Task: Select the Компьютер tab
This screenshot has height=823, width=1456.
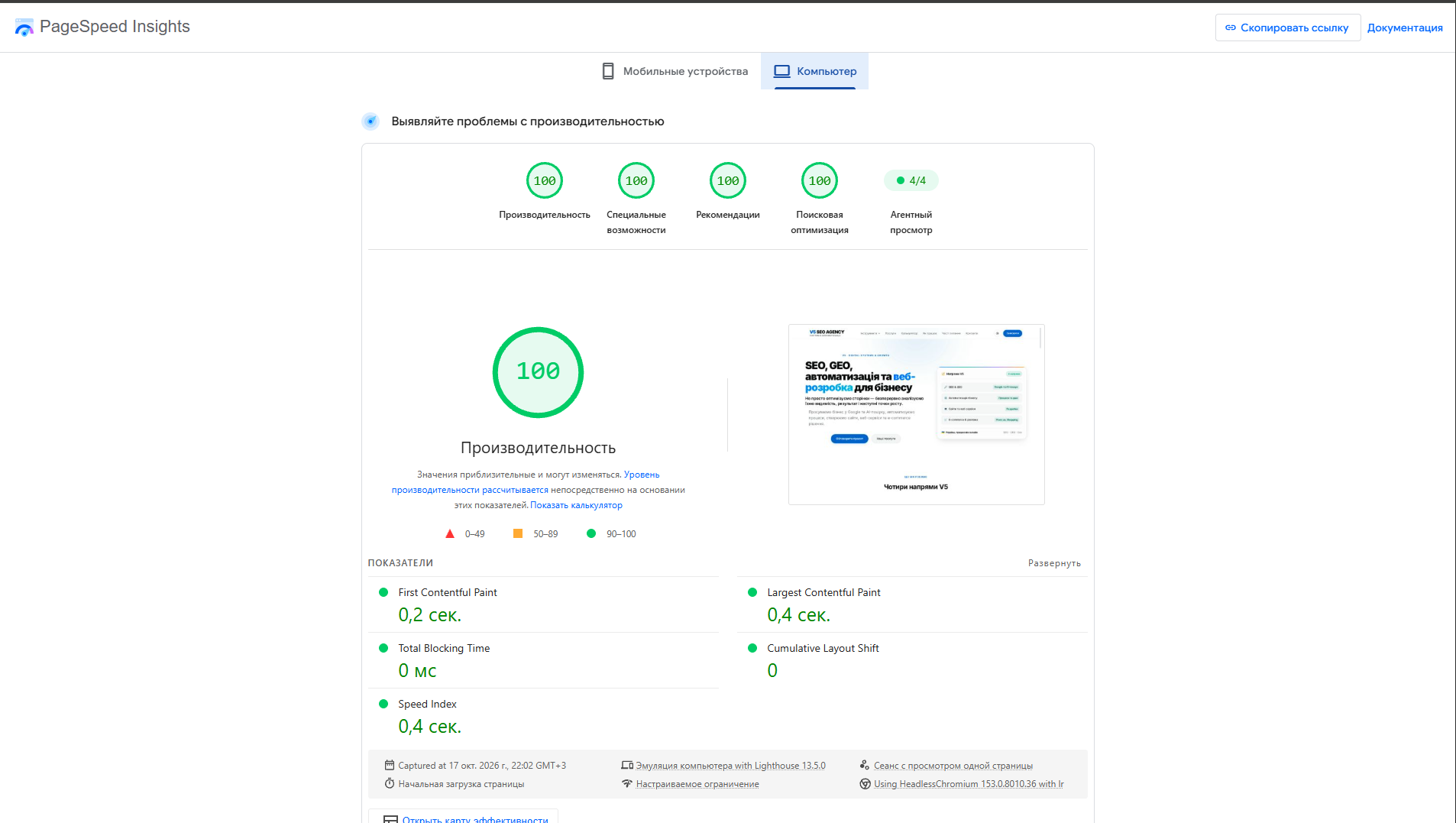Action: [814, 71]
